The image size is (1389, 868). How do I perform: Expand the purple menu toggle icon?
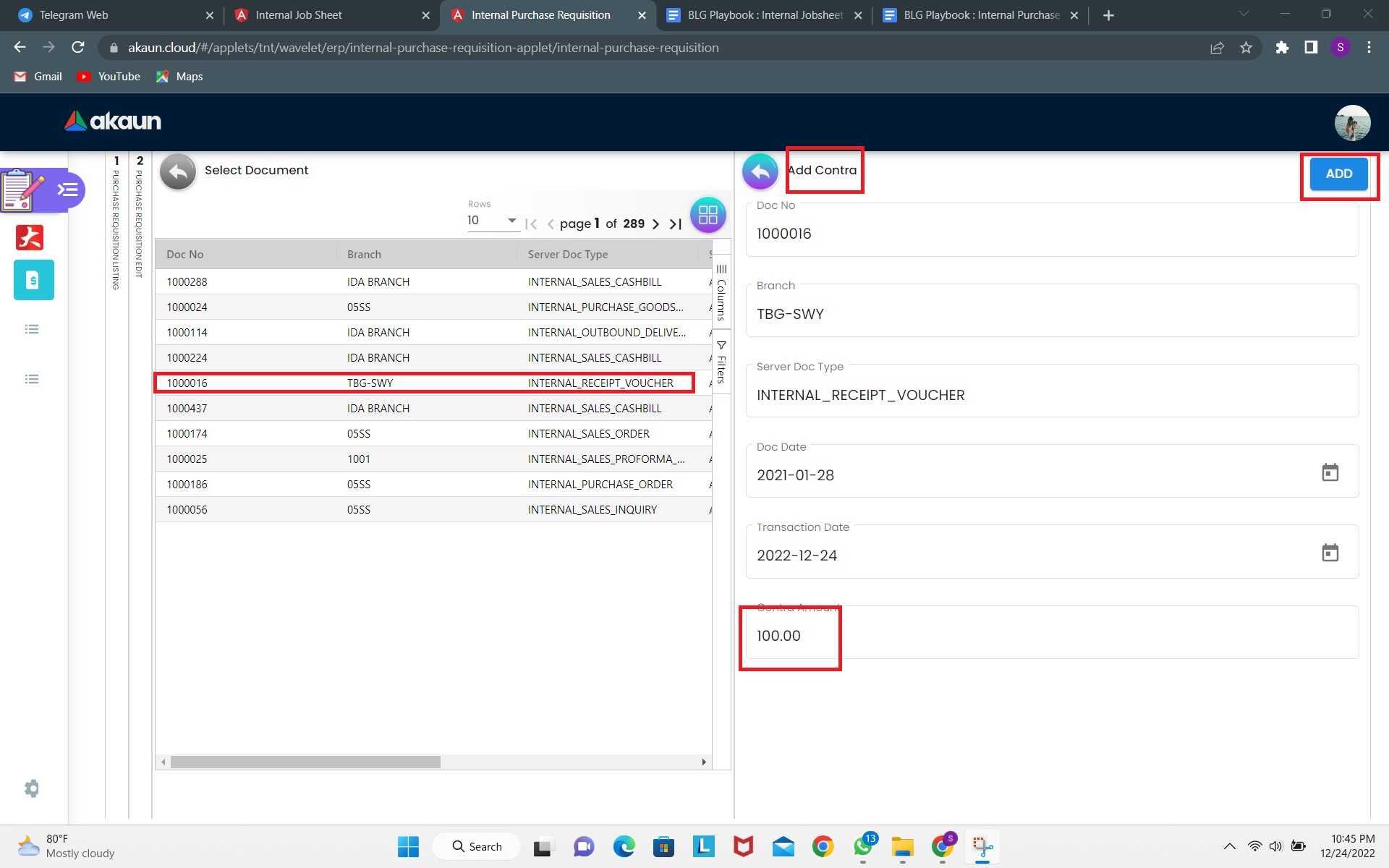pyautogui.click(x=68, y=190)
